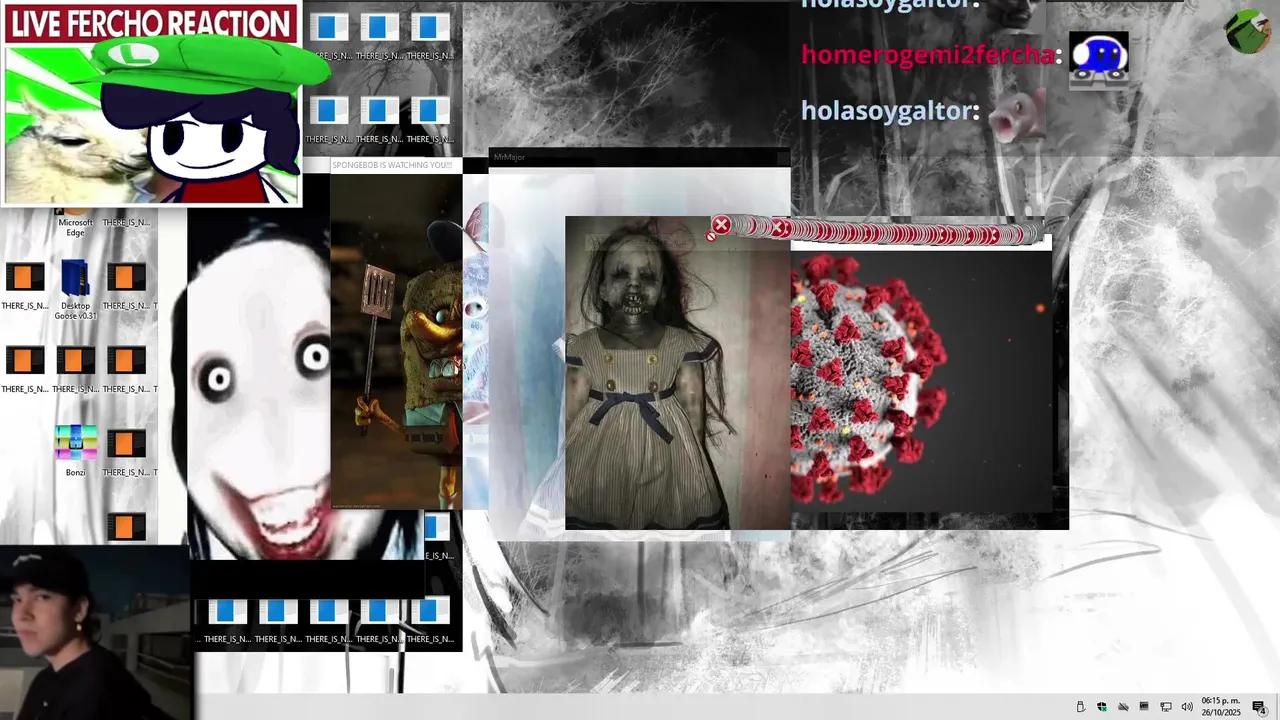Click the creepy doll in striped dress image

pos(678,372)
